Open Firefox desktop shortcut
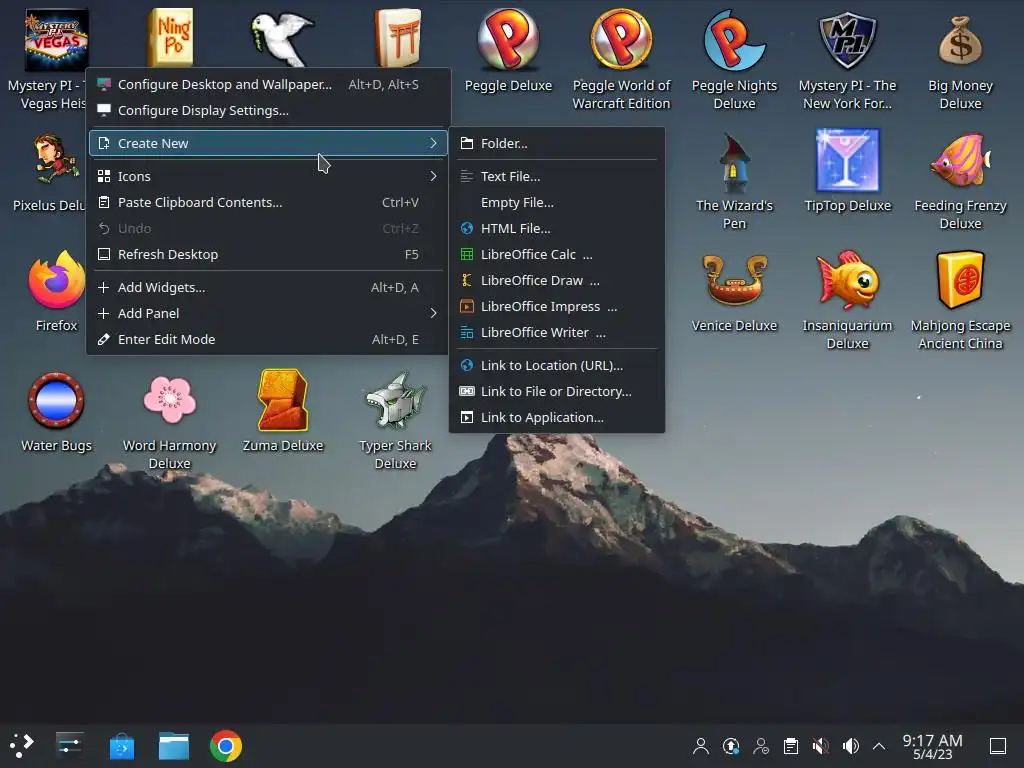This screenshot has height=768, width=1024. pos(56,281)
